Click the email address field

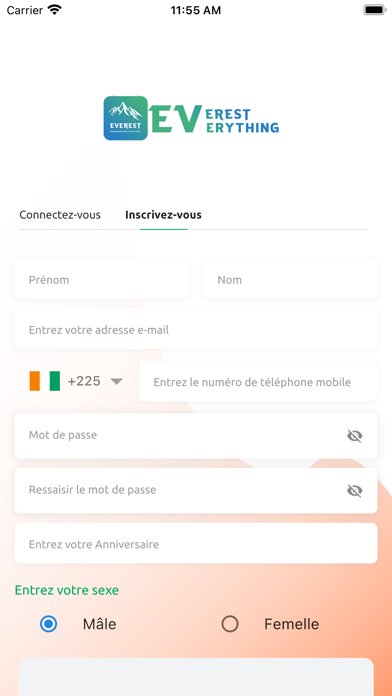tap(196, 329)
